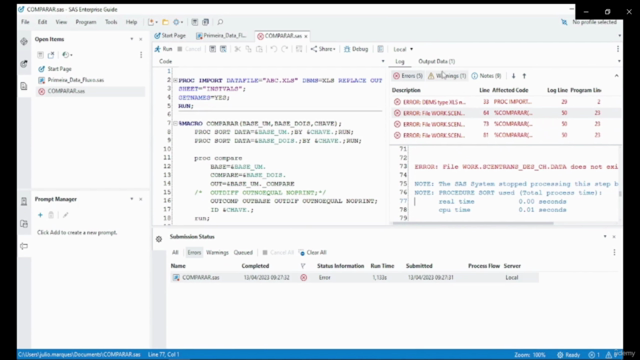Open the Local server dropdown
Image resolution: width=640 pixels, height=360 pixels.
[x=403, y=49]
